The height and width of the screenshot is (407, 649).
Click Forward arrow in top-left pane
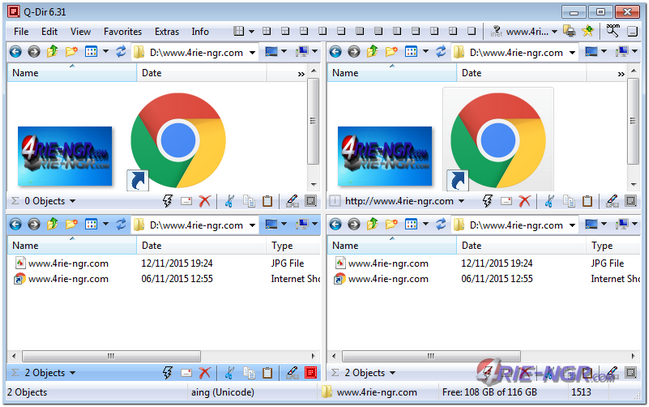coord(34,52)
